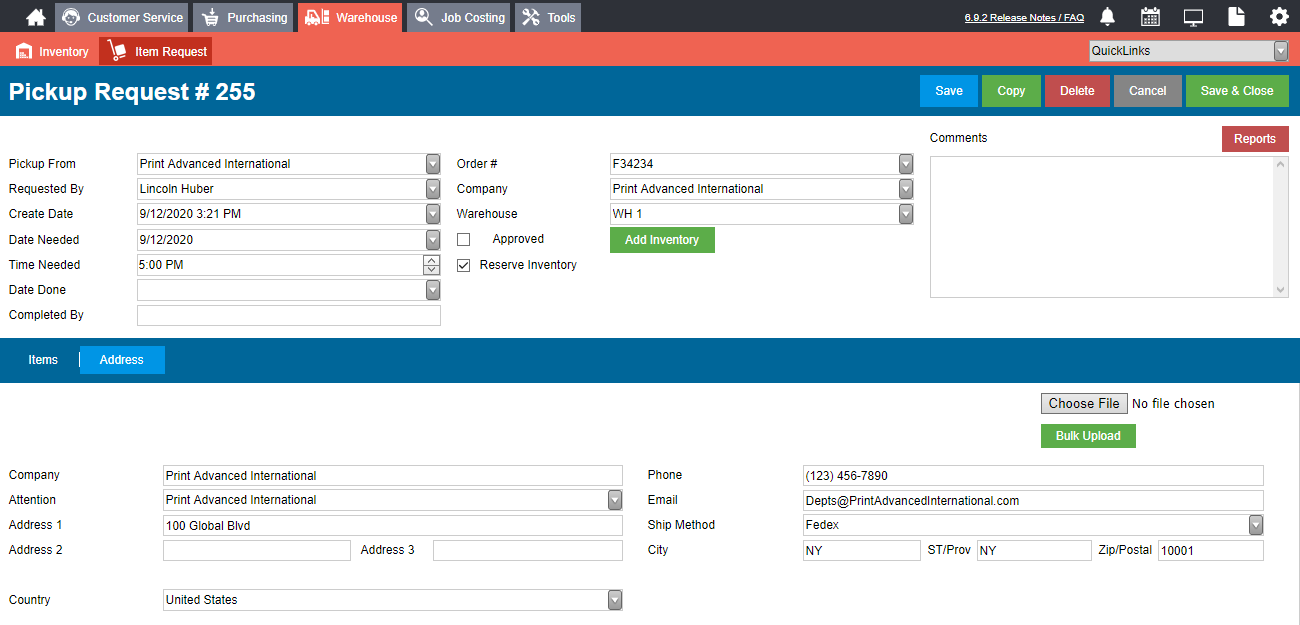Open the Ship Method dropdown
This screenshot has height=625, width=1300.
[x=1256, y=525]
